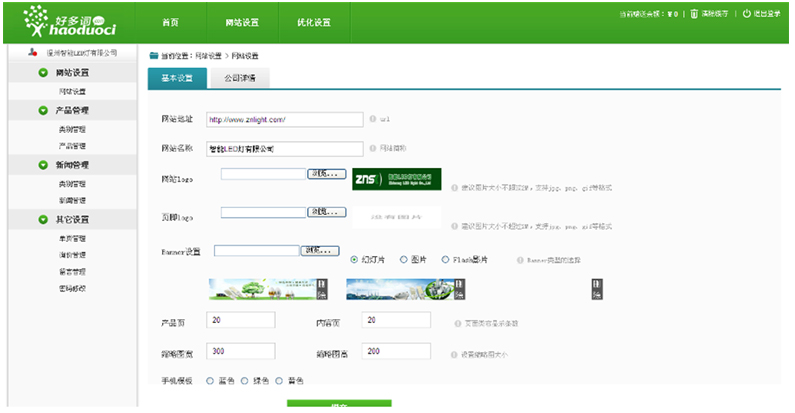Click the info icon beside the URL field

(x=373, y=119)
